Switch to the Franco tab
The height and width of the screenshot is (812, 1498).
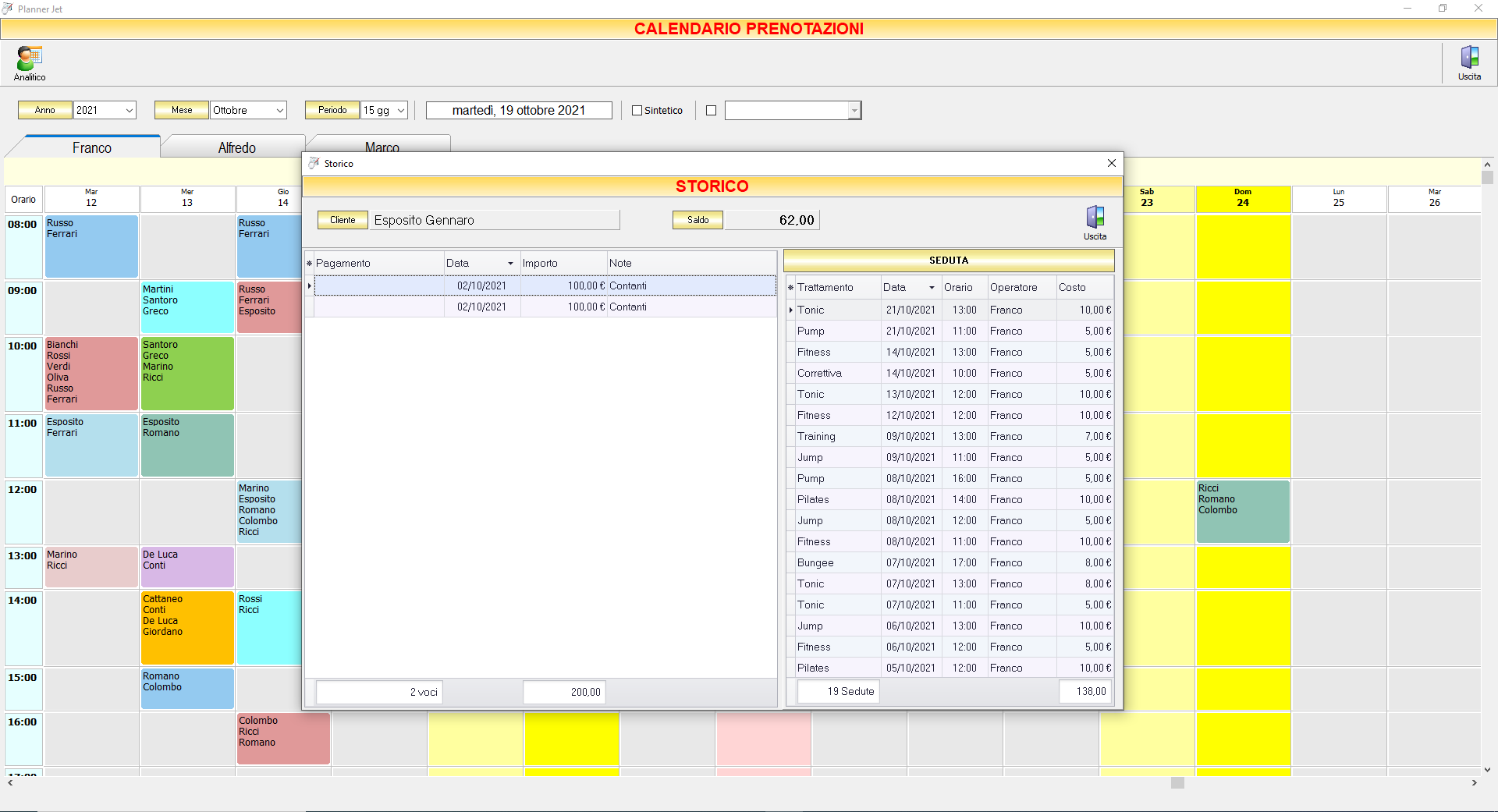click(92, 147)
